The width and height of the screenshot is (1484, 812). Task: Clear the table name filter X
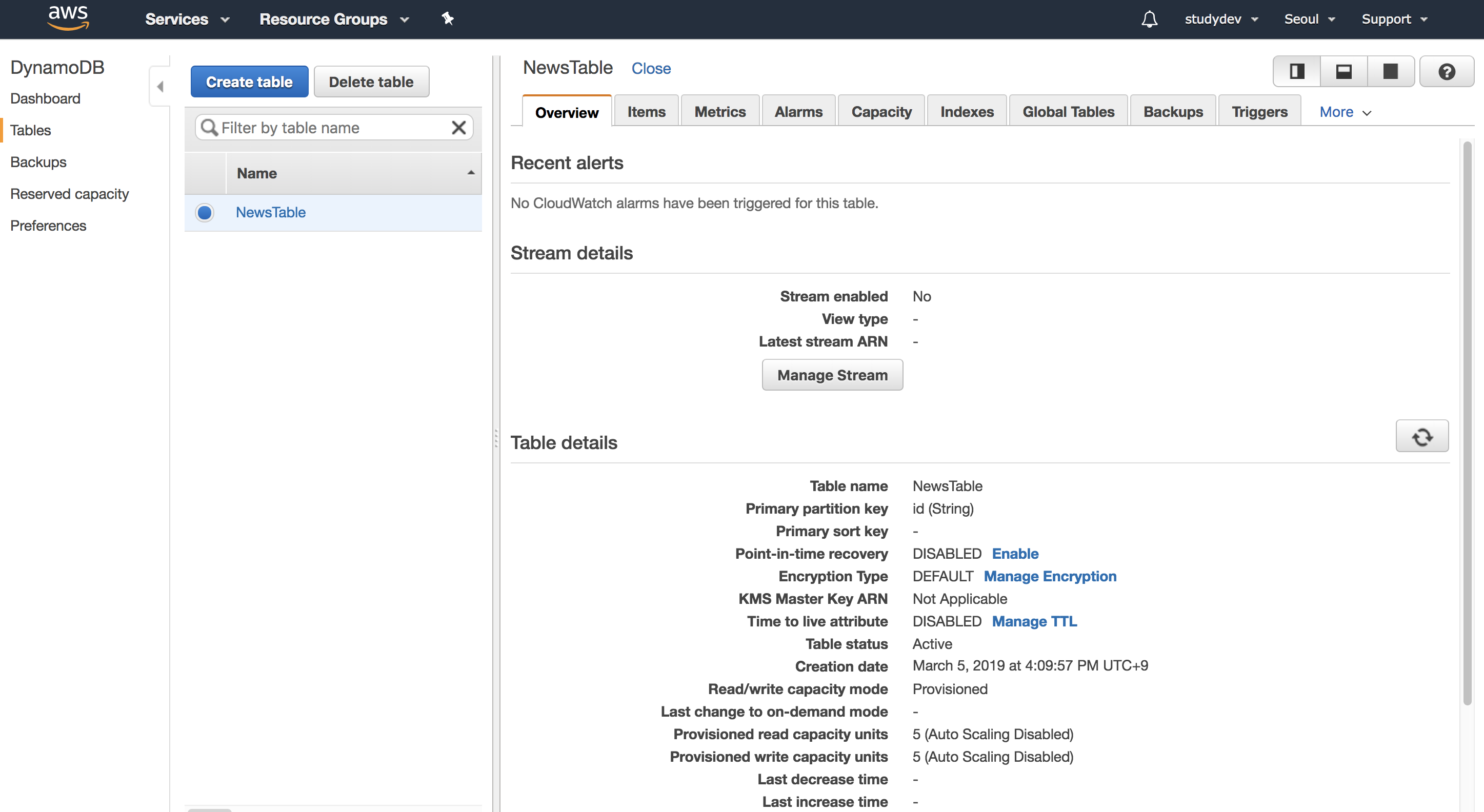(x=458, y=127)
